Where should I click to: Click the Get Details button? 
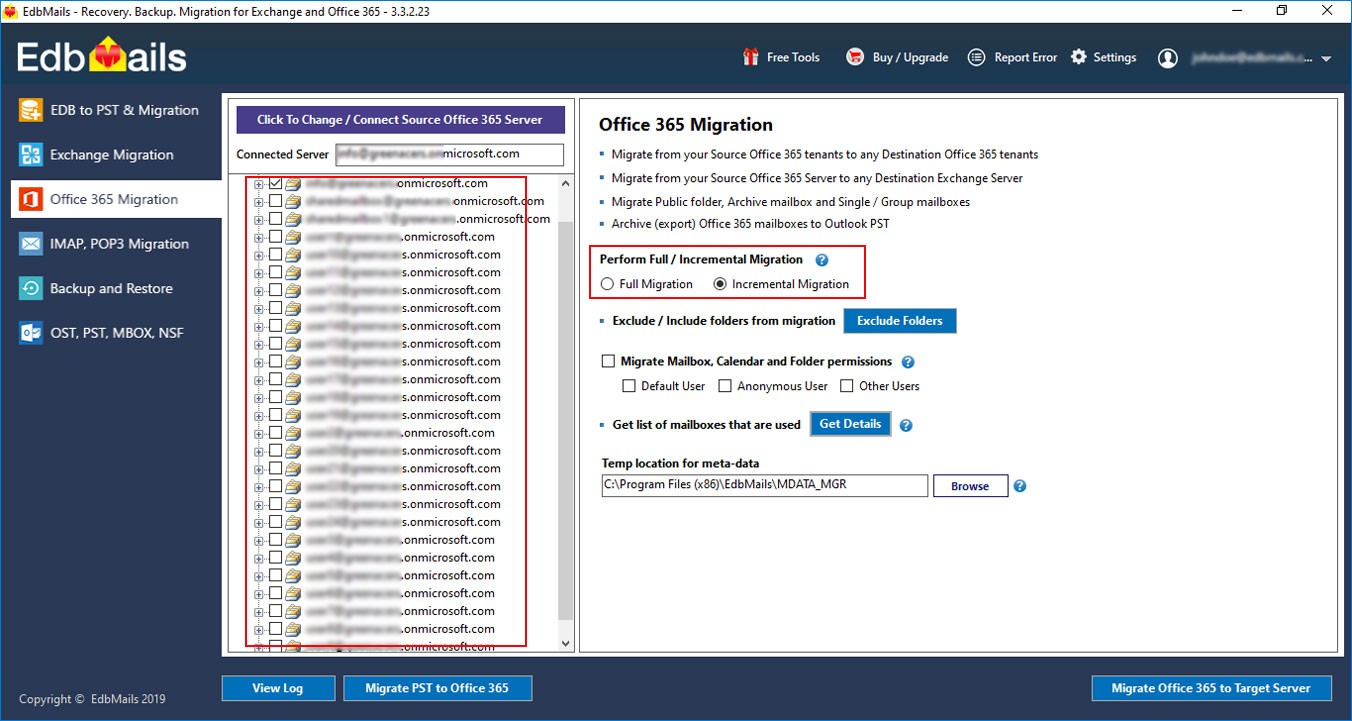coord(850,424)
